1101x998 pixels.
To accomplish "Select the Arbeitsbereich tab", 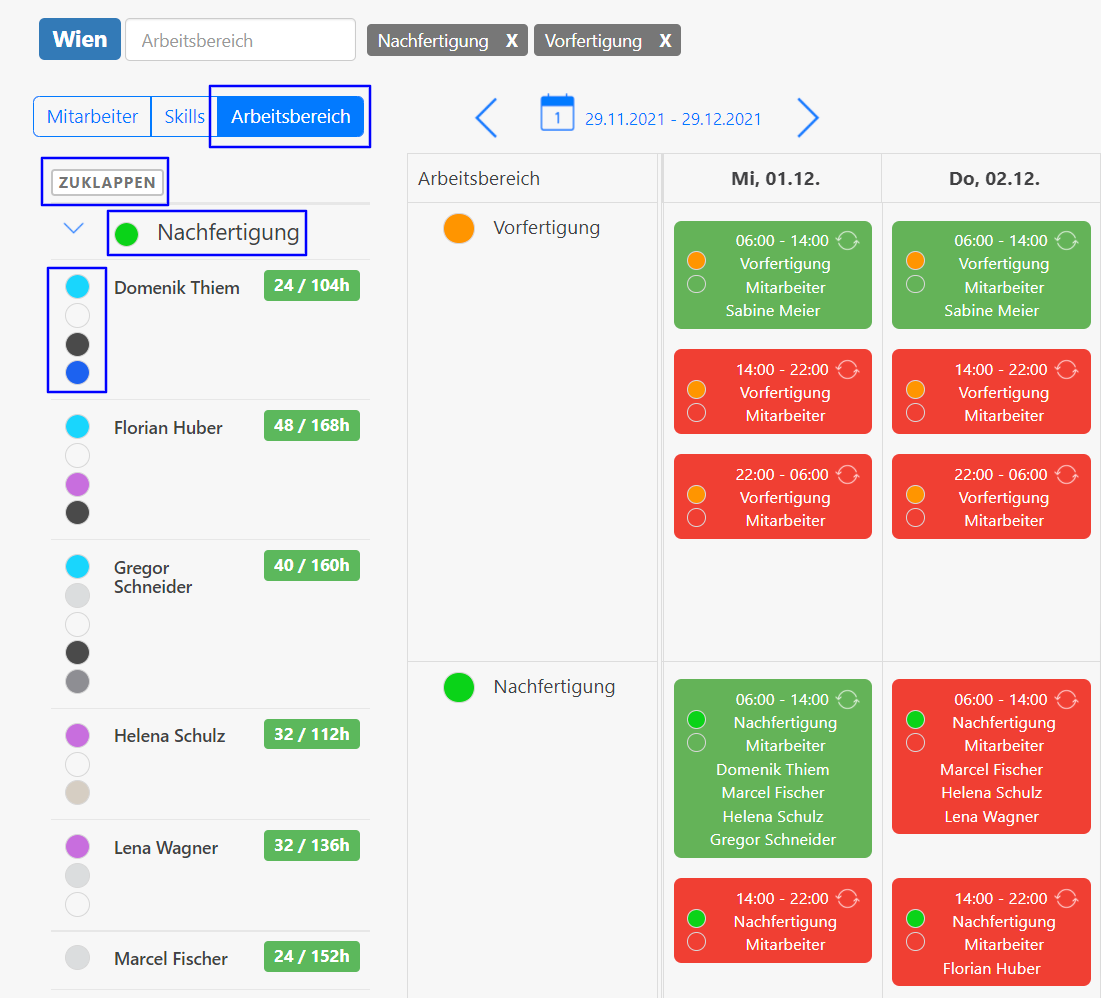I will coord(290,116).
